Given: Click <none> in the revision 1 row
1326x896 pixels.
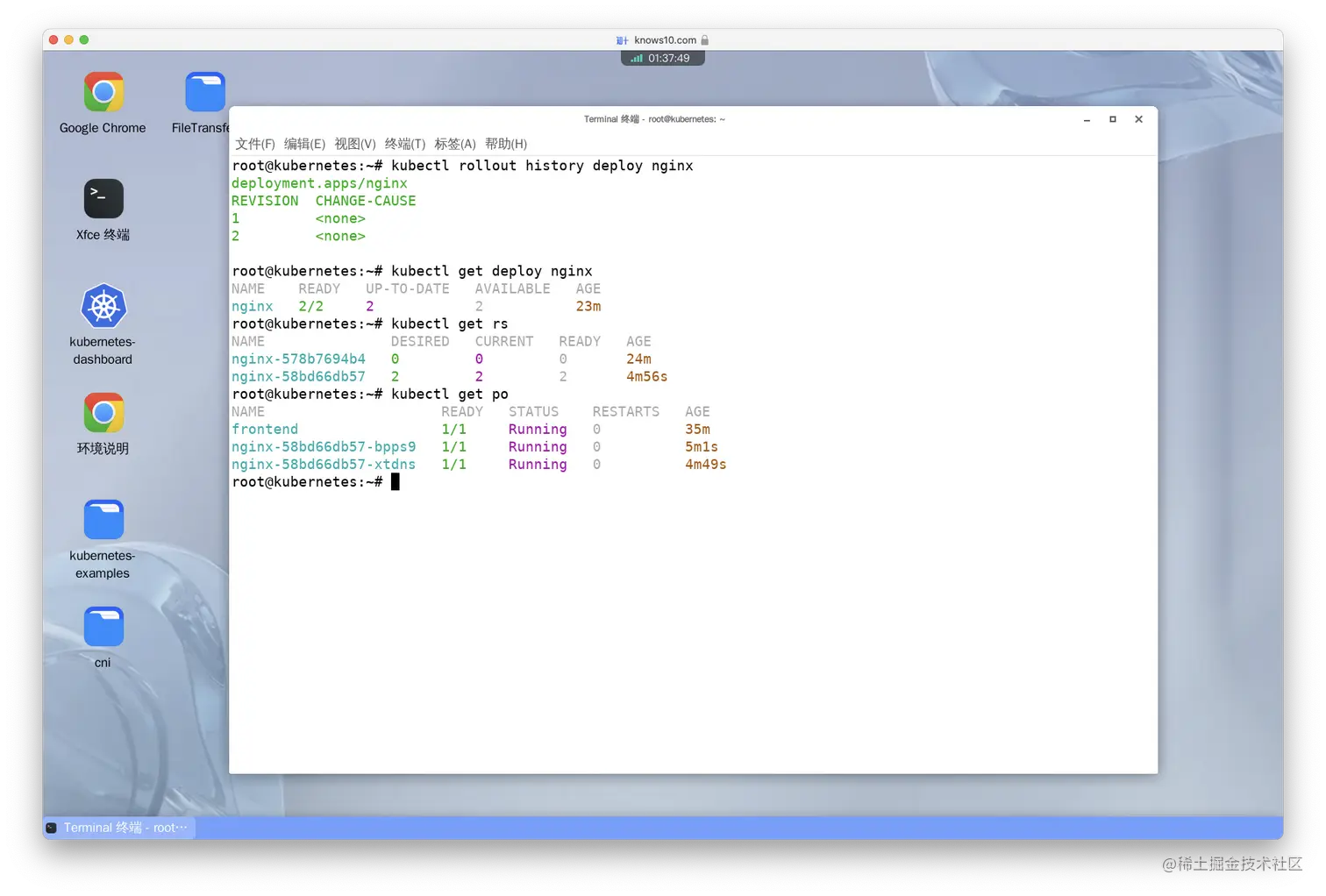Looking at the screenshot, I should tap(340, 218).
